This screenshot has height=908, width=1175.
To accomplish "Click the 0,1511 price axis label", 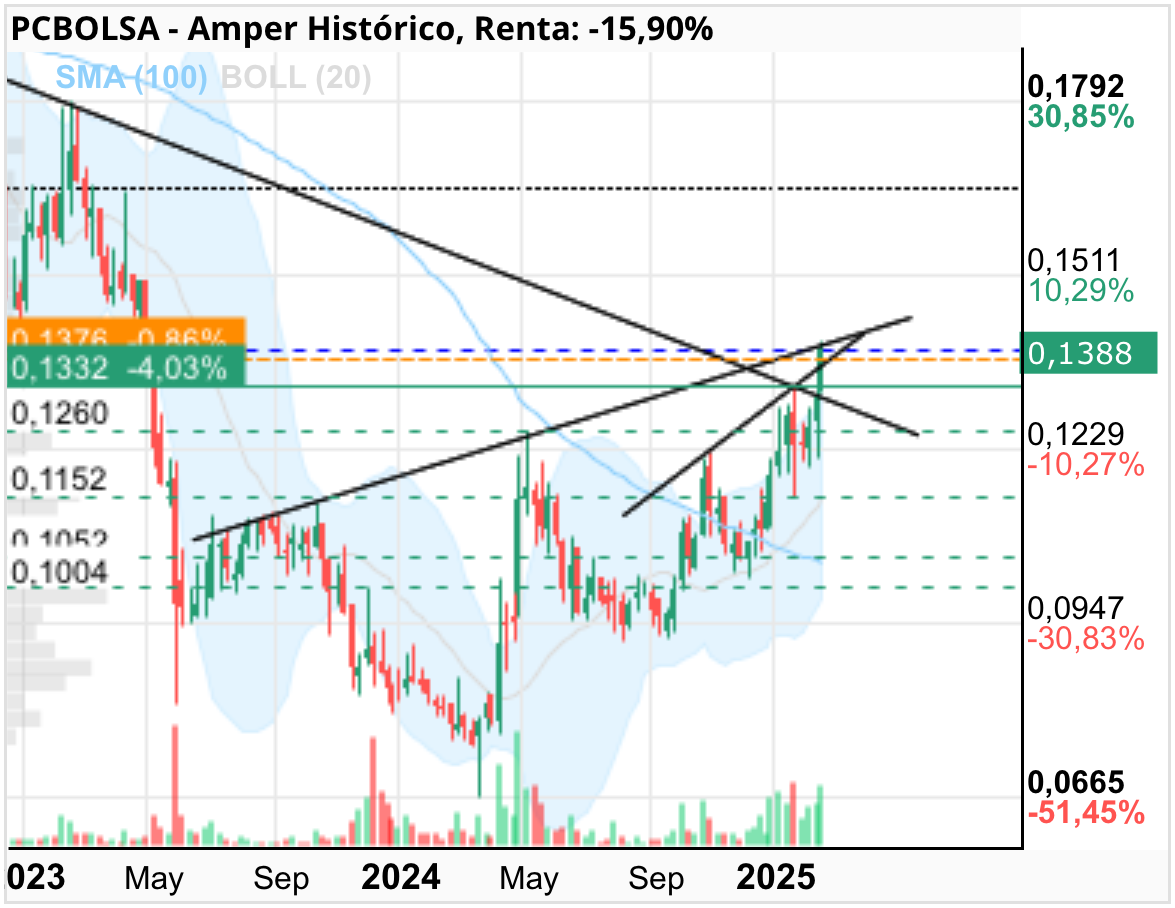I will 1073,260.
